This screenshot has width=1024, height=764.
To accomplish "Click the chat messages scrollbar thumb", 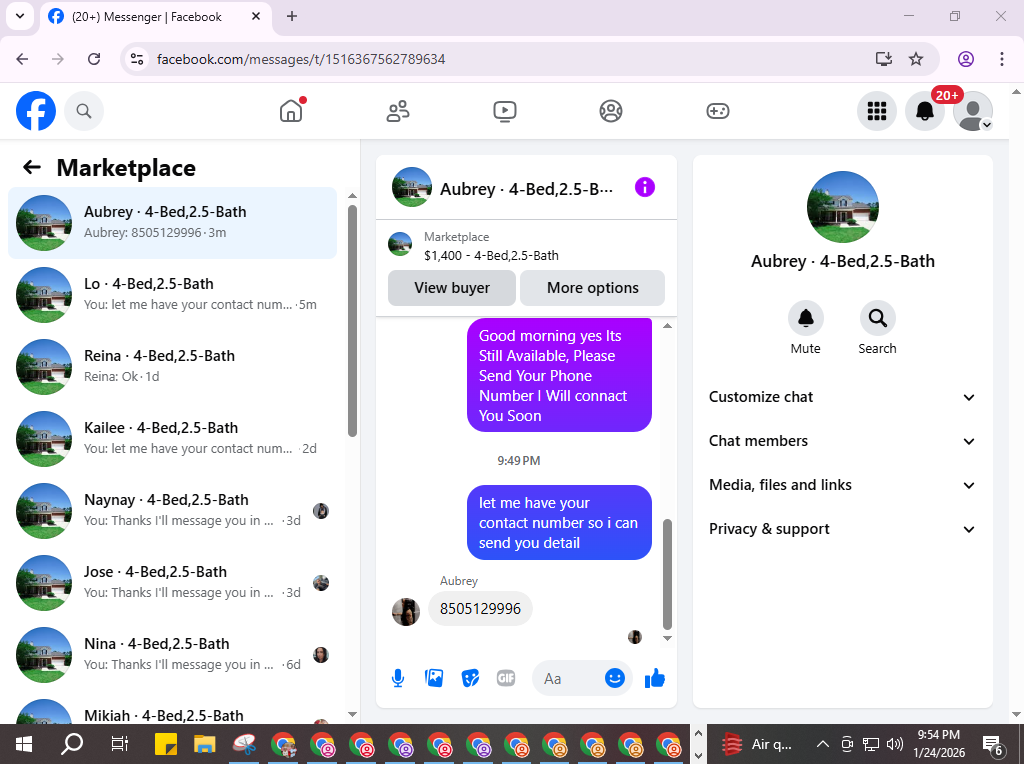I will (667, 573).
